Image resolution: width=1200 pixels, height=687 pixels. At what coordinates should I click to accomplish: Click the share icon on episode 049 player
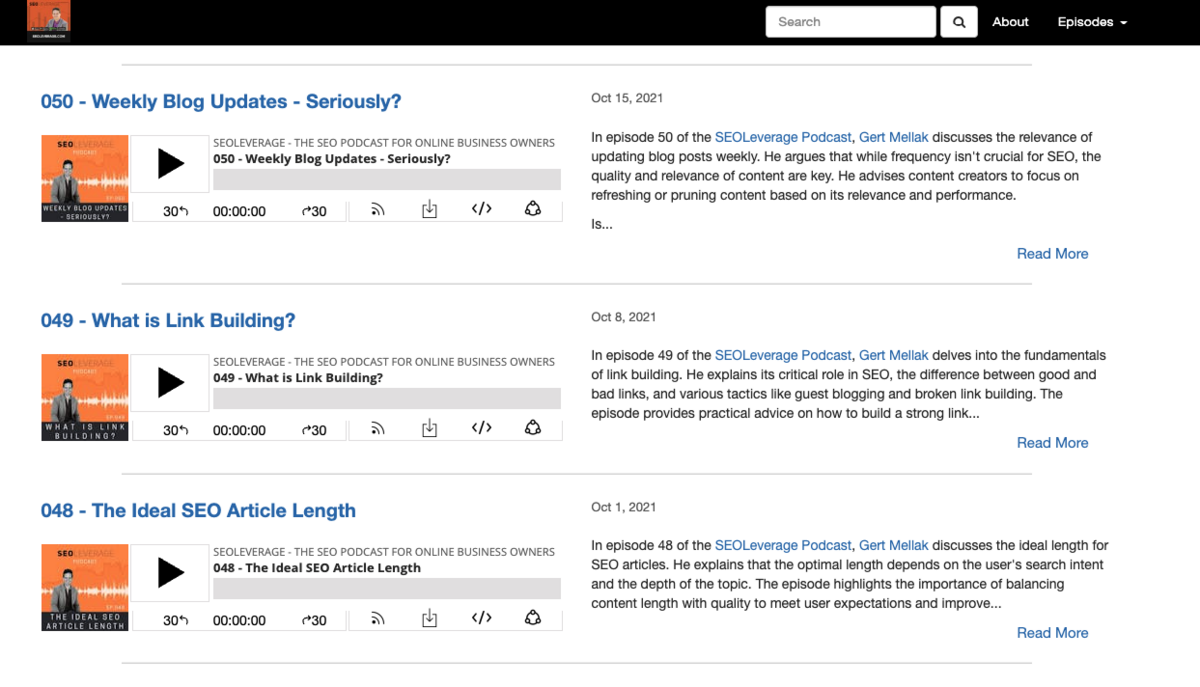point(533,427)
